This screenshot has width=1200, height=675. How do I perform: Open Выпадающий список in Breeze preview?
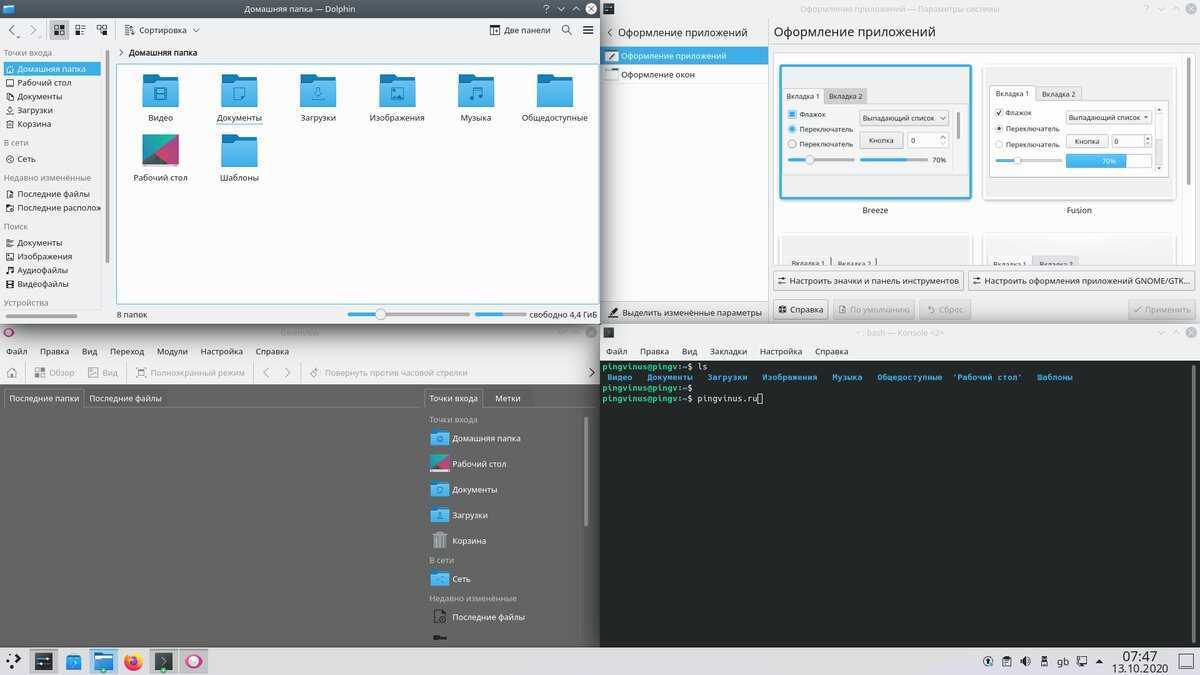904,118
